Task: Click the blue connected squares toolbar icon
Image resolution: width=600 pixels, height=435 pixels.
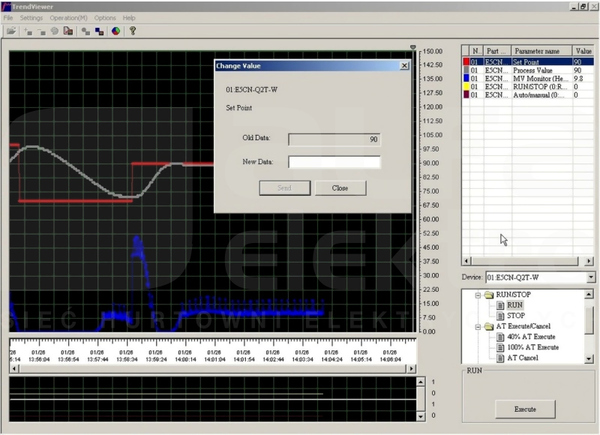Action: (99, 31)
